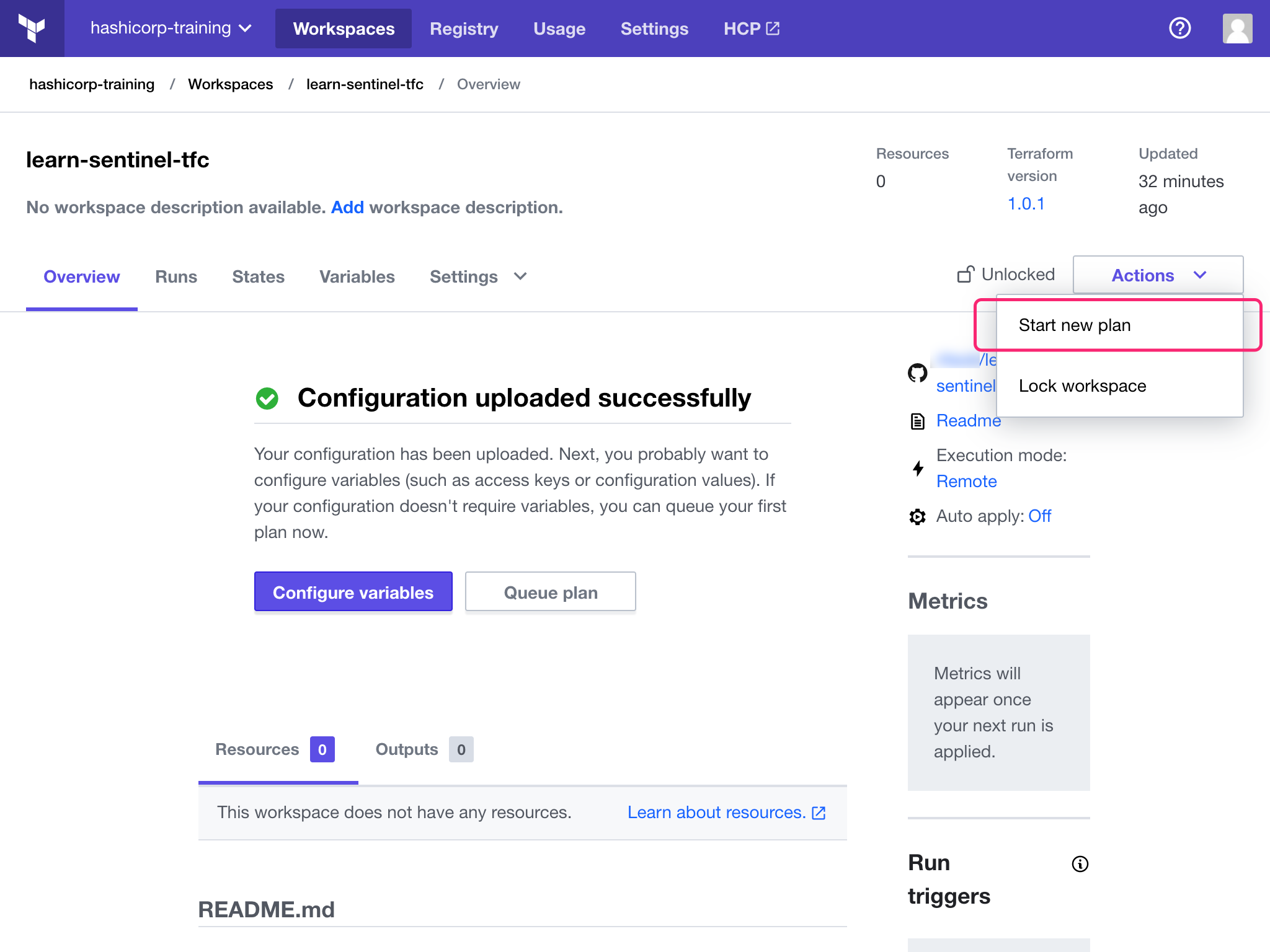Click '32 minutes ago' updated value
The width and height of the screenshot is (1270, 952).
click(x=1181, y=195)
